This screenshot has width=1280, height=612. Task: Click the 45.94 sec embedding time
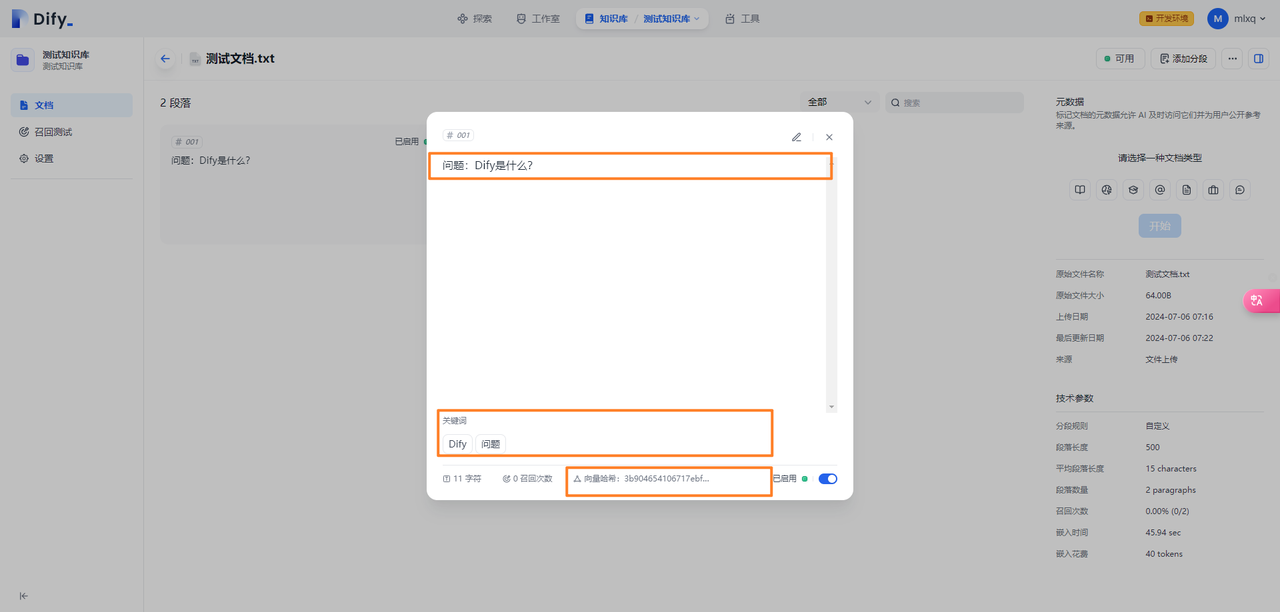pyautogui.click(x=1163, y=533)
